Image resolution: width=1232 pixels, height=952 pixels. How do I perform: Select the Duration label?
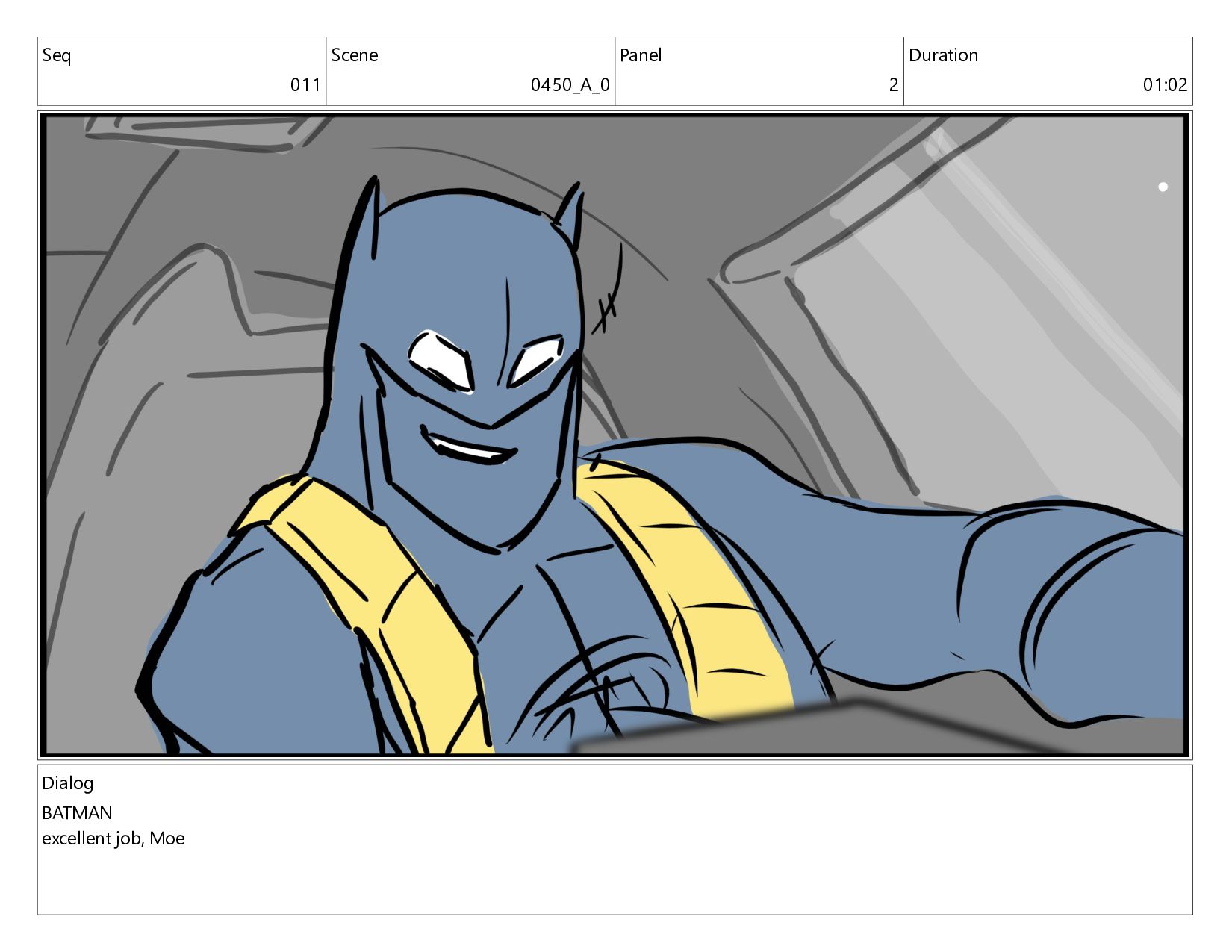(x=943, y=55)
